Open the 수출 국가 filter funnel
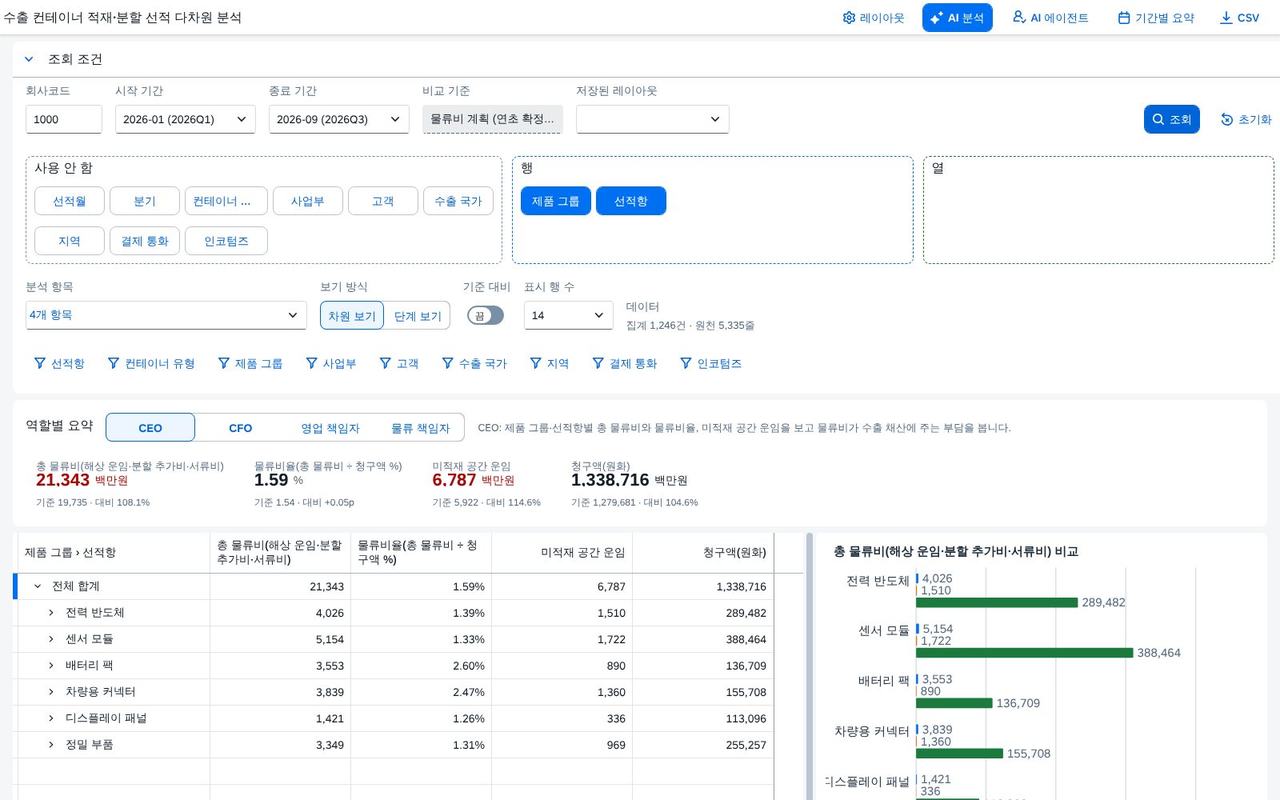This screenshot has width=1280, height=800. click(x=448, y=363)
